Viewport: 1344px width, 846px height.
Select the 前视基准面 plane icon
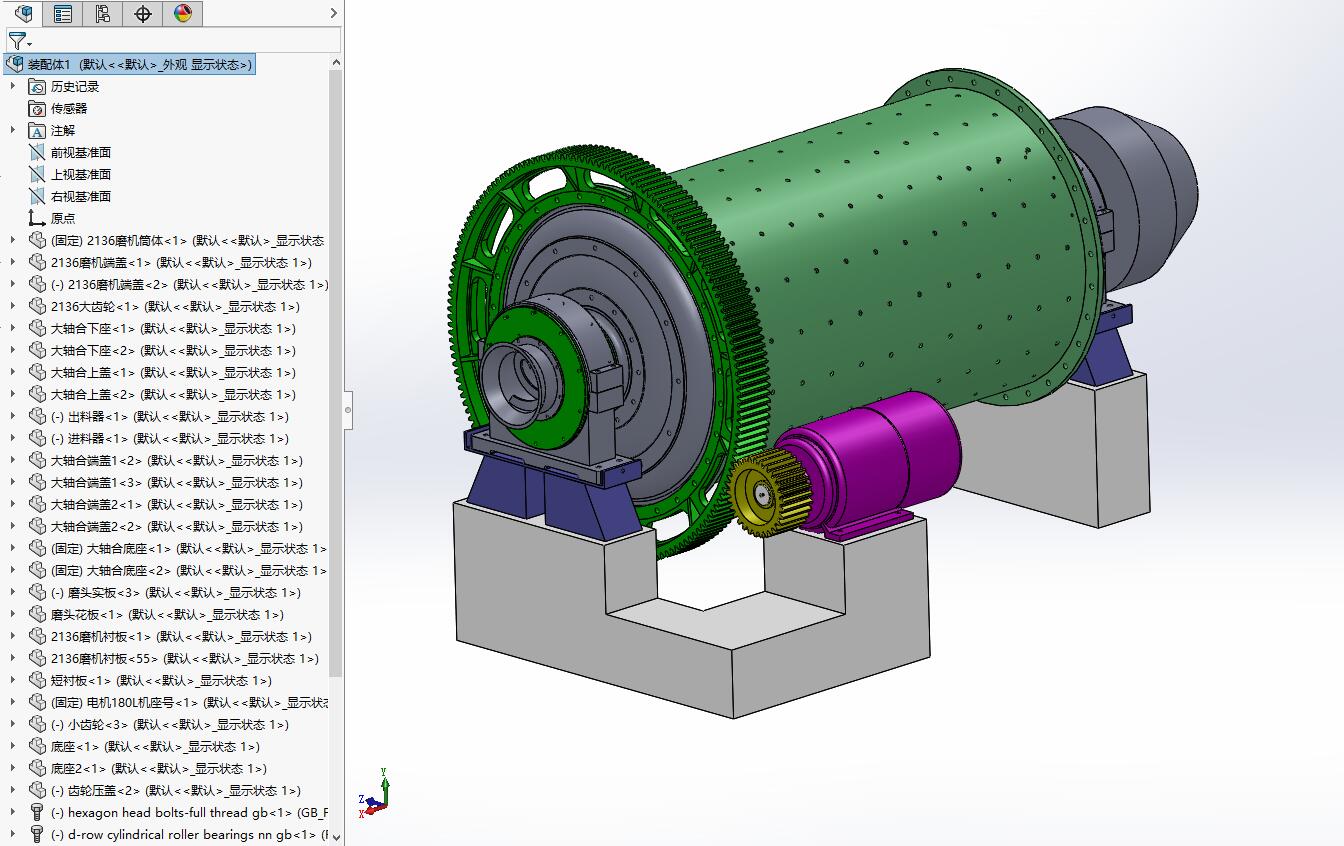click(37, 152)
